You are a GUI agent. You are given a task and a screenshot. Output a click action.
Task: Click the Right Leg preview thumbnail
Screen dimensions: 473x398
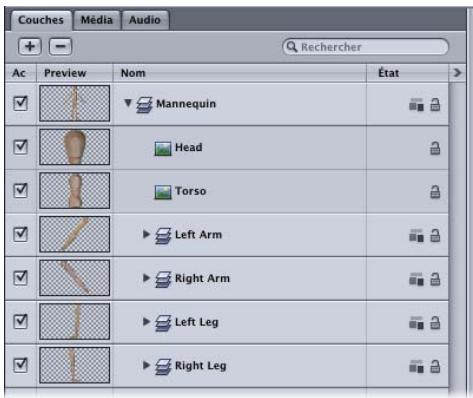pyautogui.click(x=75, y=365)
